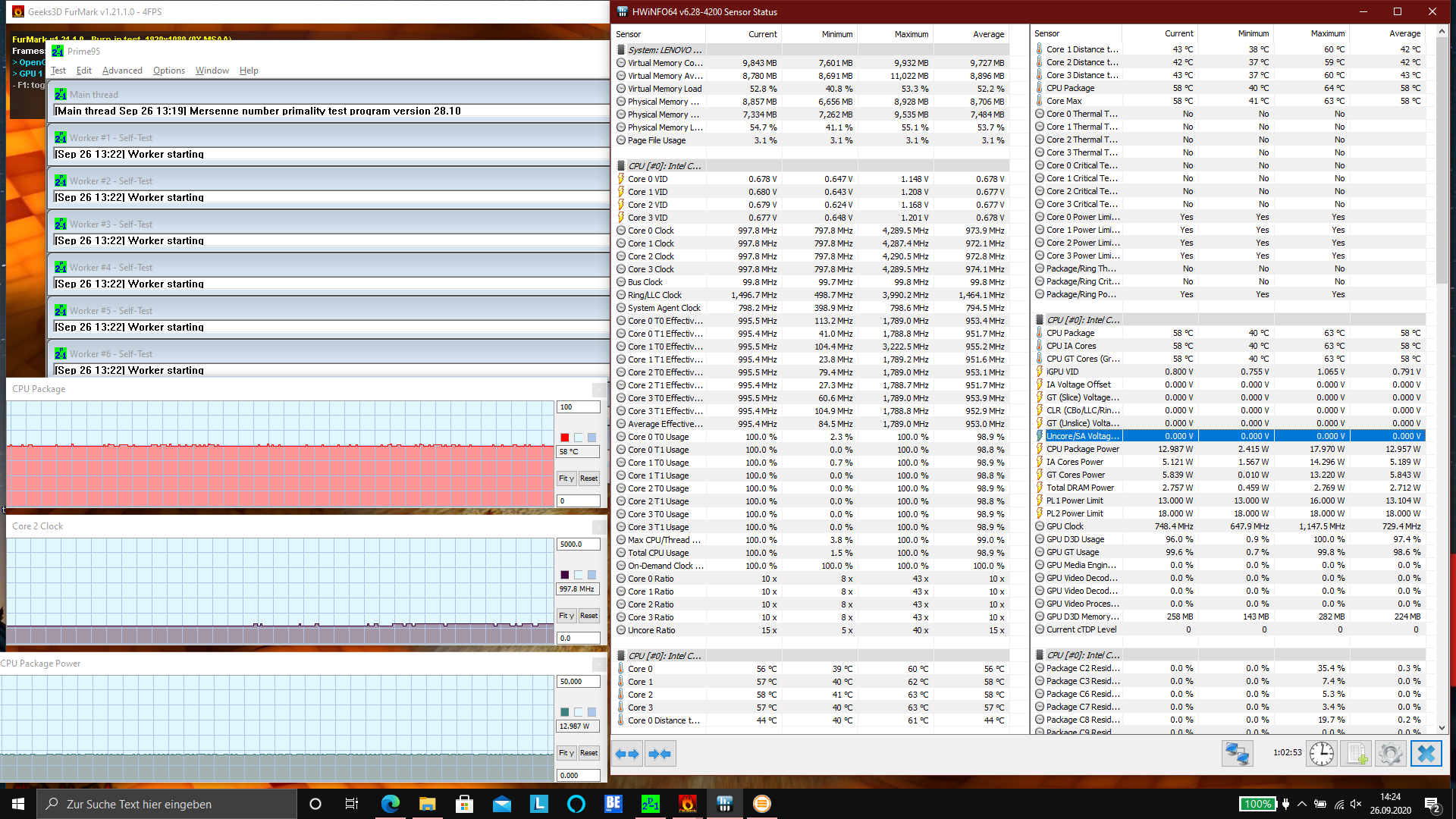Viewport: 1456px width, 819px height.
Task: Click the 'System: LENOVO ...' sensor group header
Action: 811,50
